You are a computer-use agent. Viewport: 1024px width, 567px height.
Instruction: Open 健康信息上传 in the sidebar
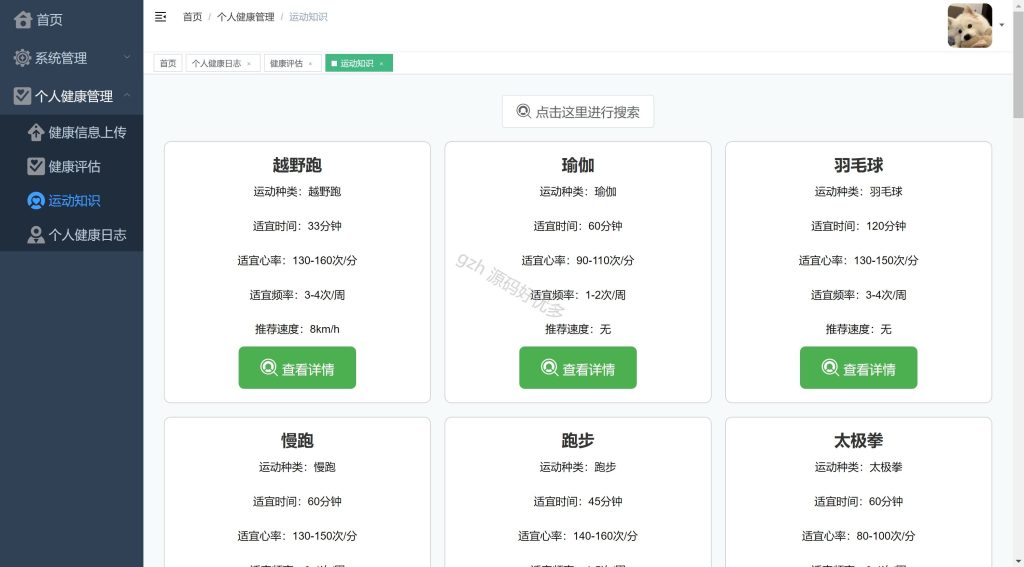(72, 133)
